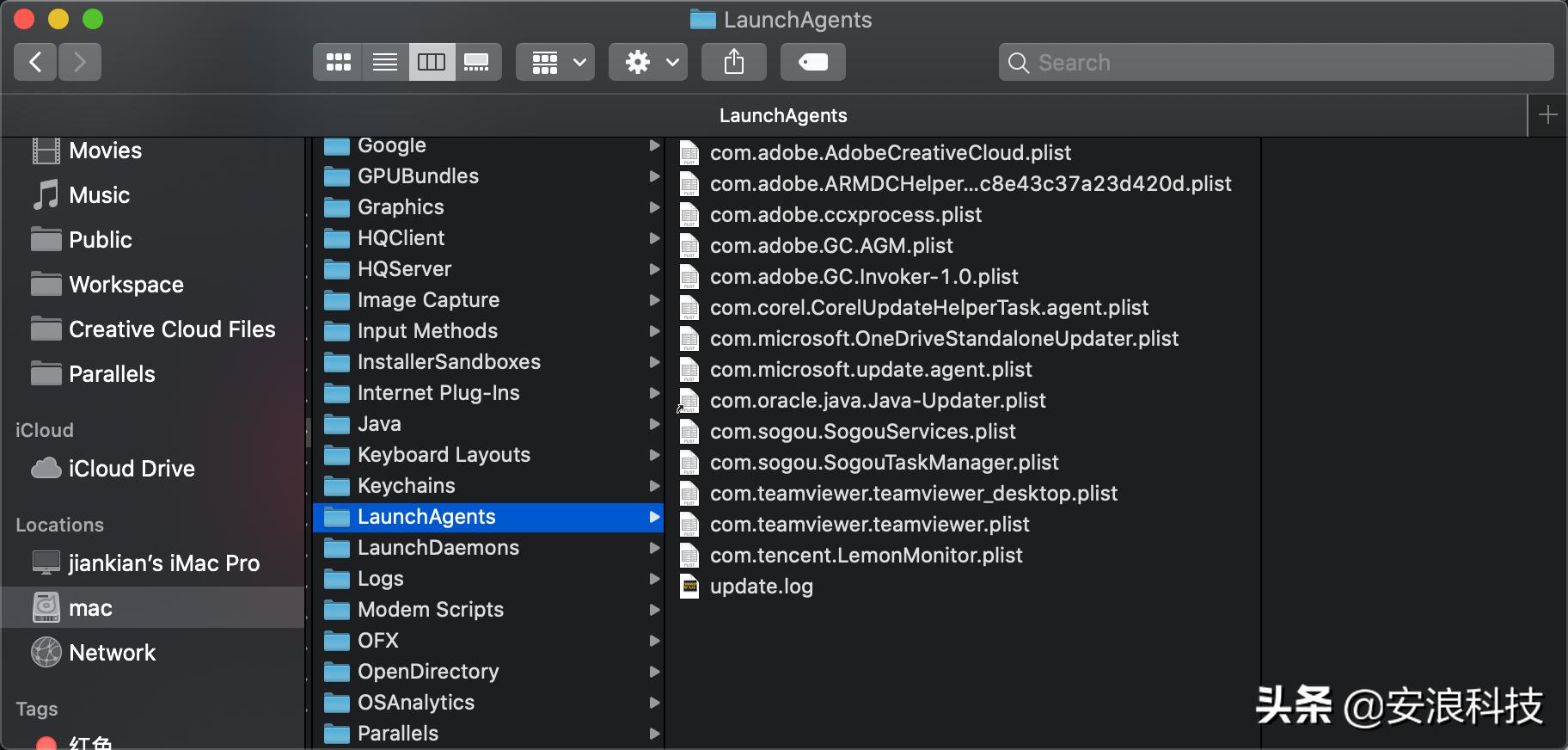
Task: Select com.tencent.LemonMonitor.plist file
Action: pos(866,556)
